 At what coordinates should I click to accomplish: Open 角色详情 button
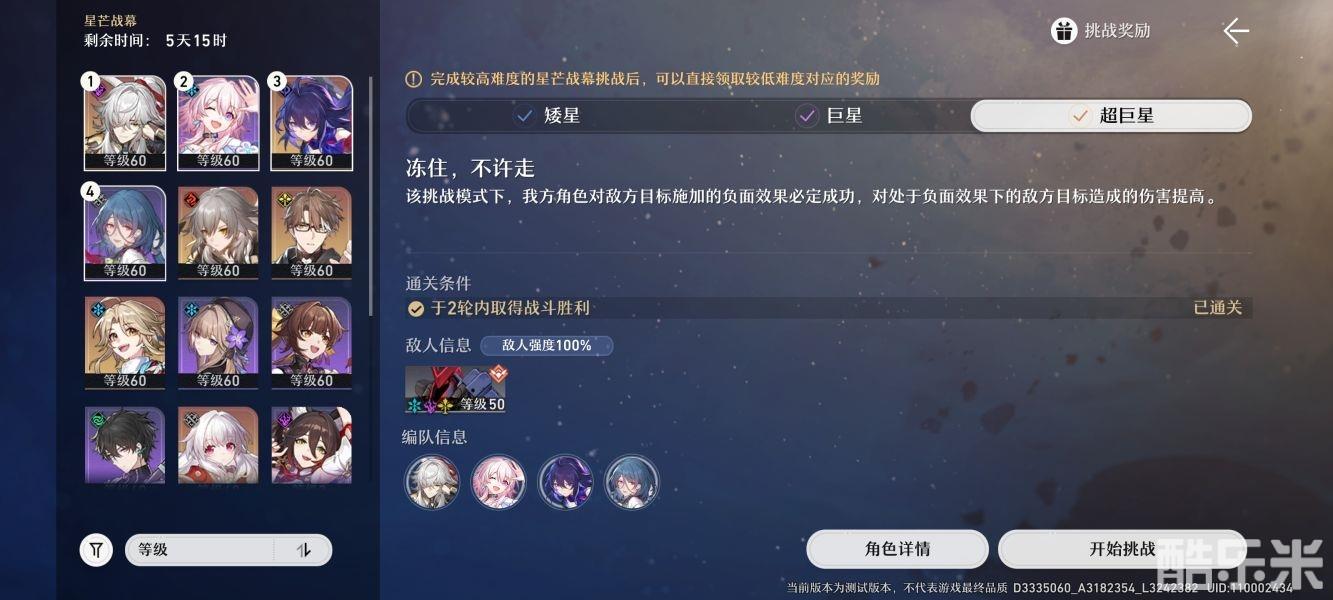coord(897,549)
